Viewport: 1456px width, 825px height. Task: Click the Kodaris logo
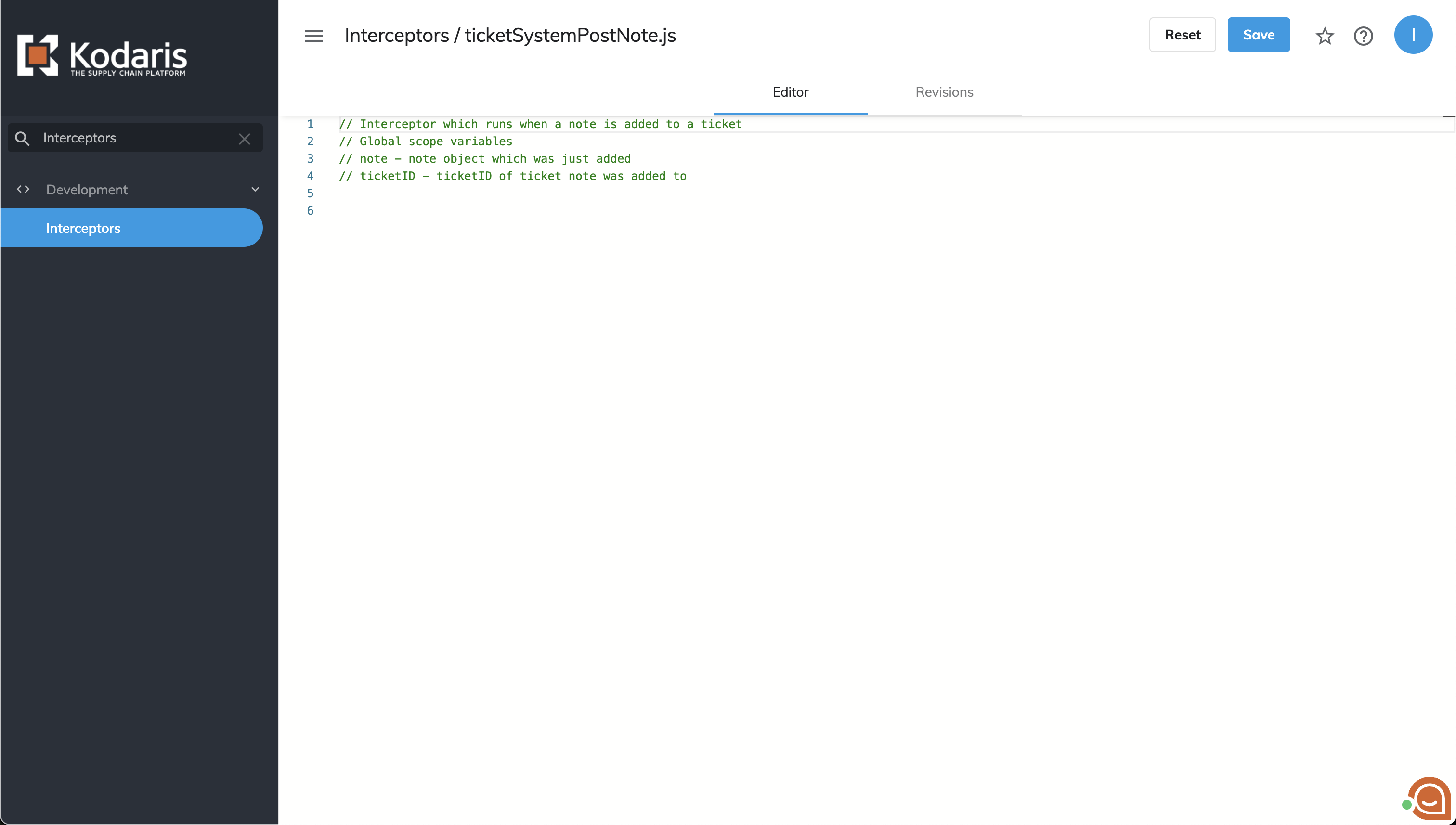click(x=102, y=55)
